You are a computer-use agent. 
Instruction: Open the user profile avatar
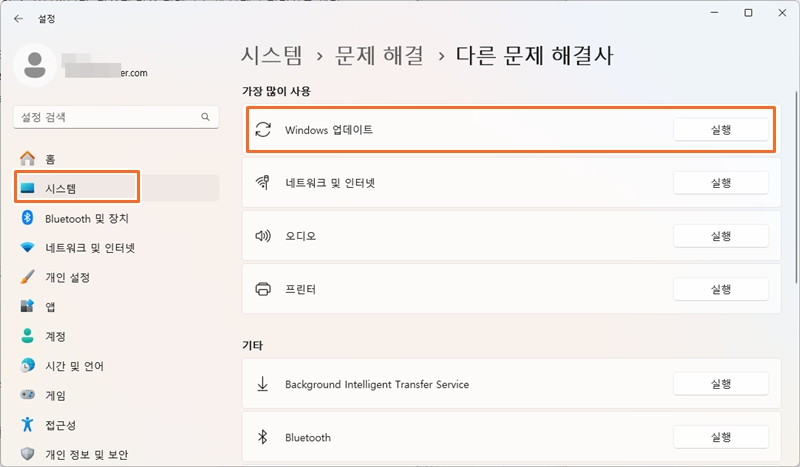[35, 65]
